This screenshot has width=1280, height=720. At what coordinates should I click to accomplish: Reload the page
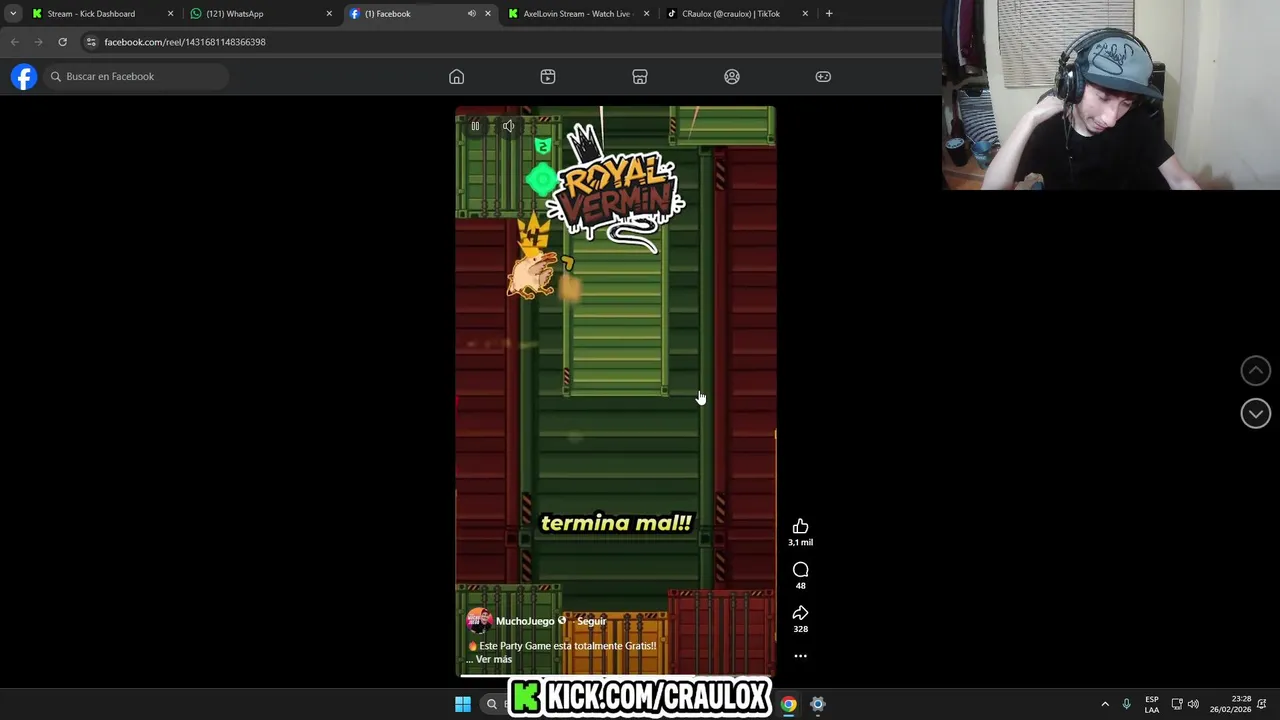(62, 42)
